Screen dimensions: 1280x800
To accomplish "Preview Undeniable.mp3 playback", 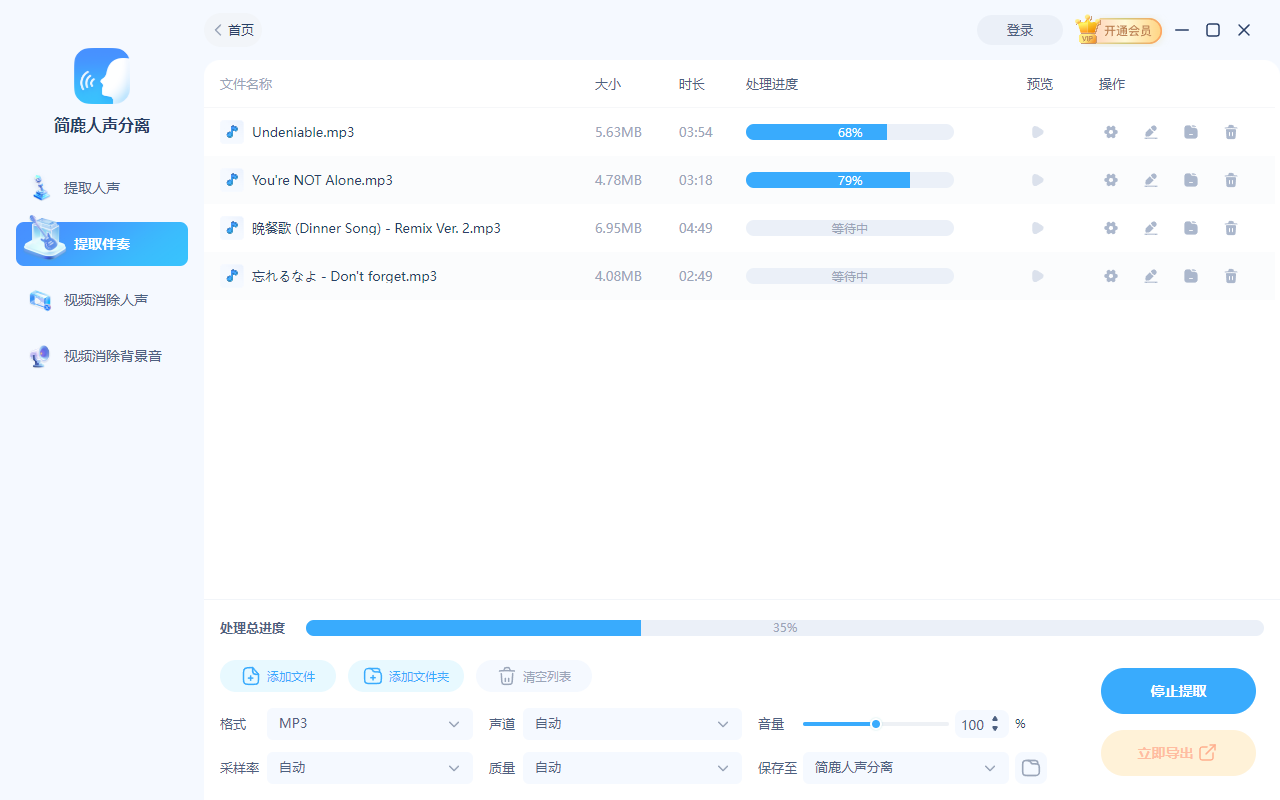I will point(1038,132).
